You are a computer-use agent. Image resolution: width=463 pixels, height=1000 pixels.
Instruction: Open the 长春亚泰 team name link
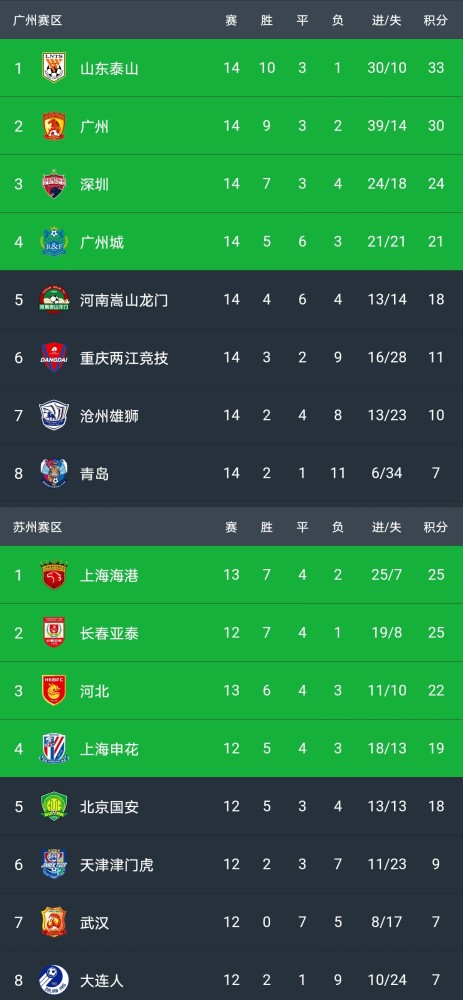110,633
